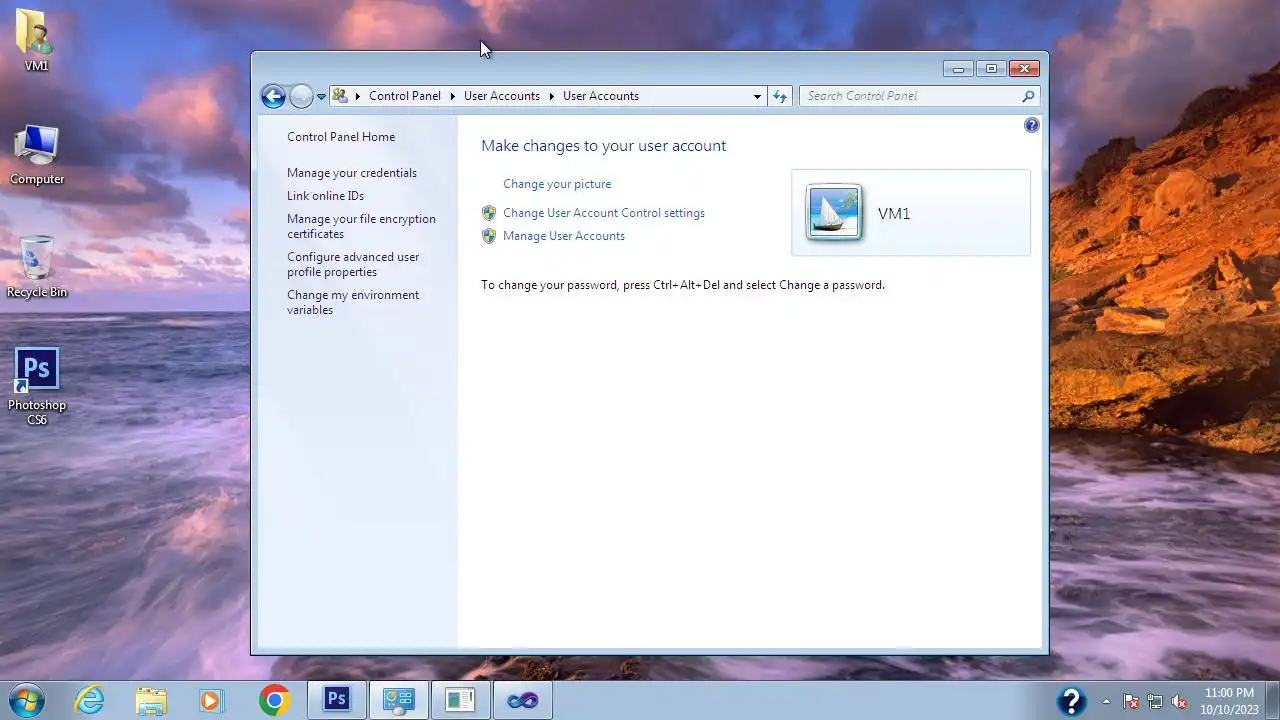Launch Google Chrome from the taskbar
The width and height of the screenshot is (1280, 720).
click(x=274, y=700)
